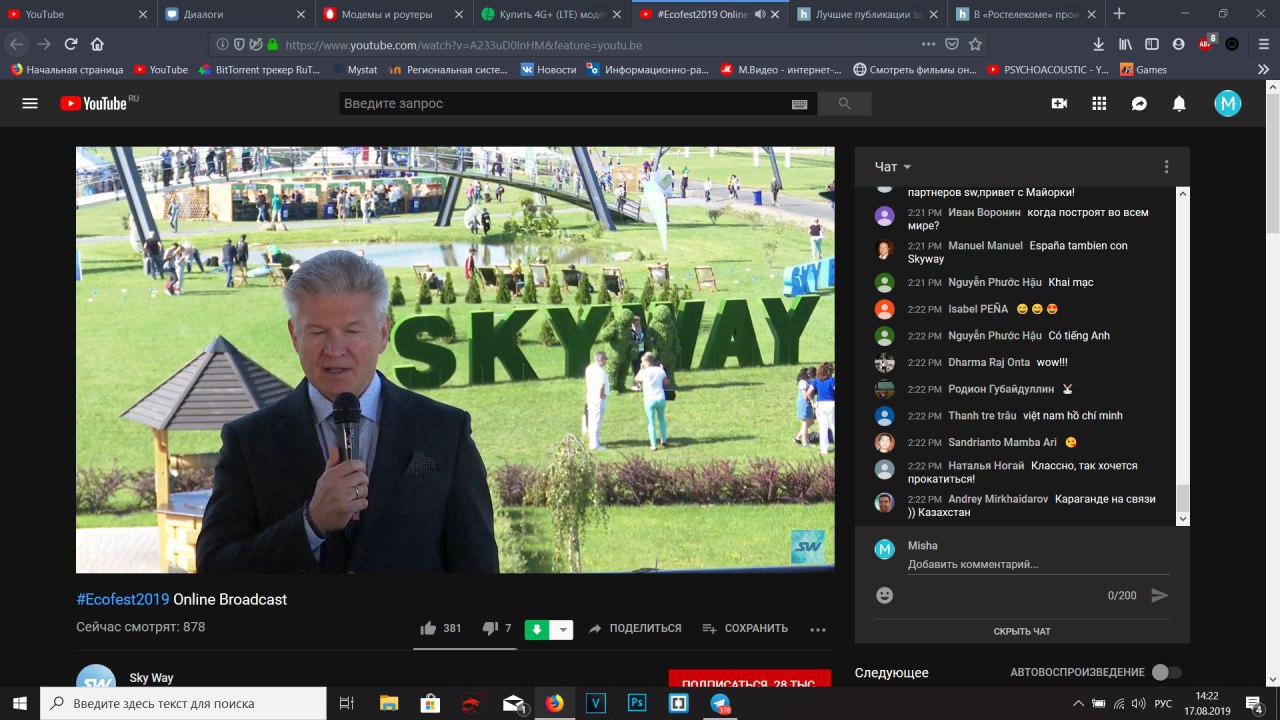Open page actions ellipsis in address bar
The height and width of the screenshot is (720, 1280).
point(929,44)
